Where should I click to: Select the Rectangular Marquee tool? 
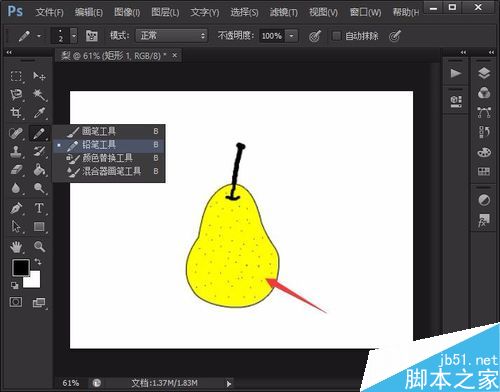coord(16,76)
